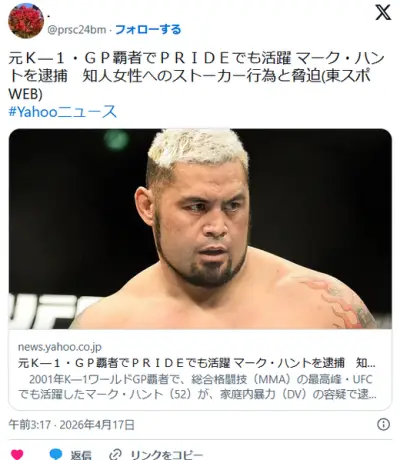Follow the account via フォローする

click(148, 30)
